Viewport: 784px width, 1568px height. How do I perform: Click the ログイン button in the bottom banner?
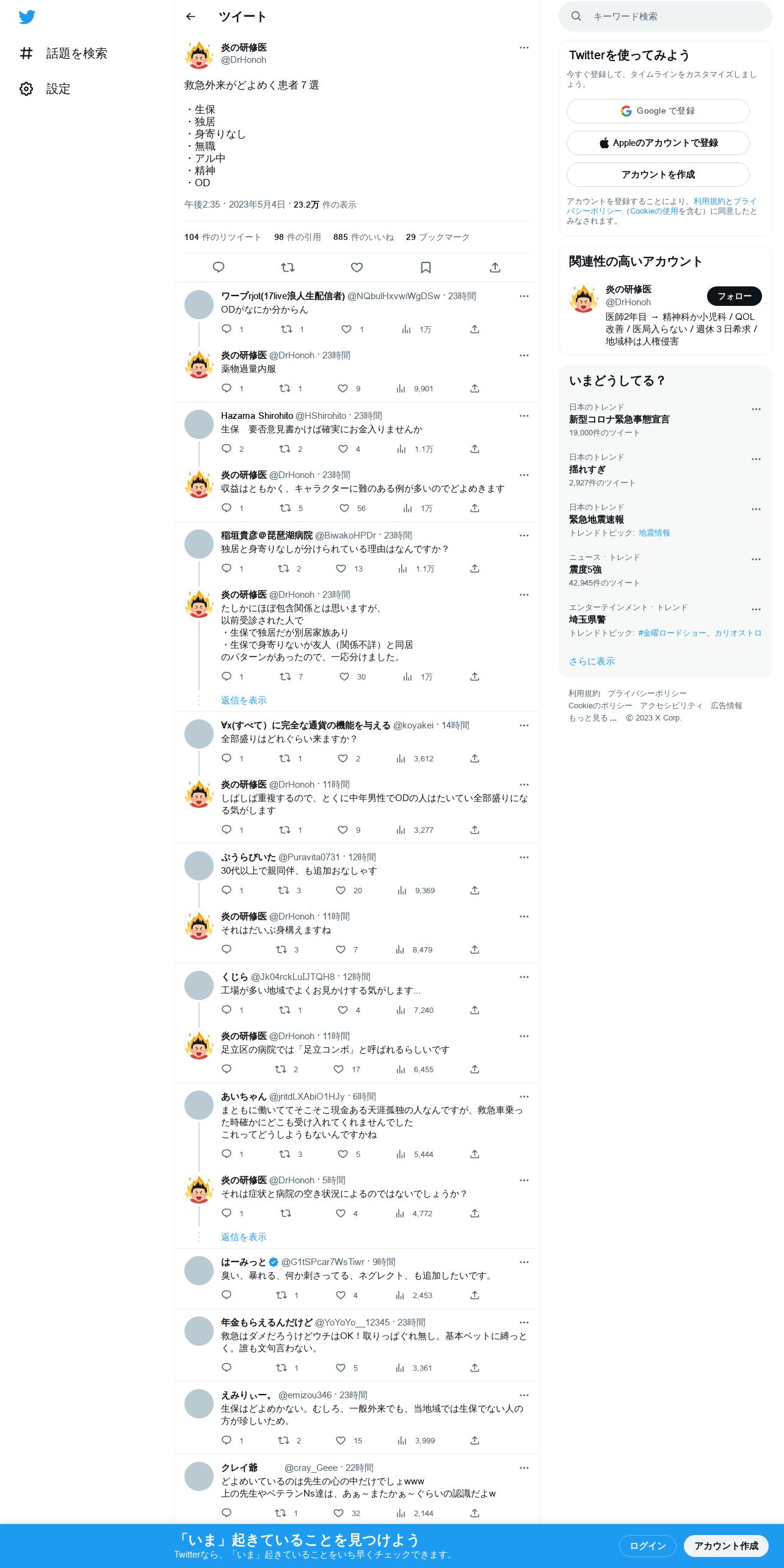pos(647,1546)
